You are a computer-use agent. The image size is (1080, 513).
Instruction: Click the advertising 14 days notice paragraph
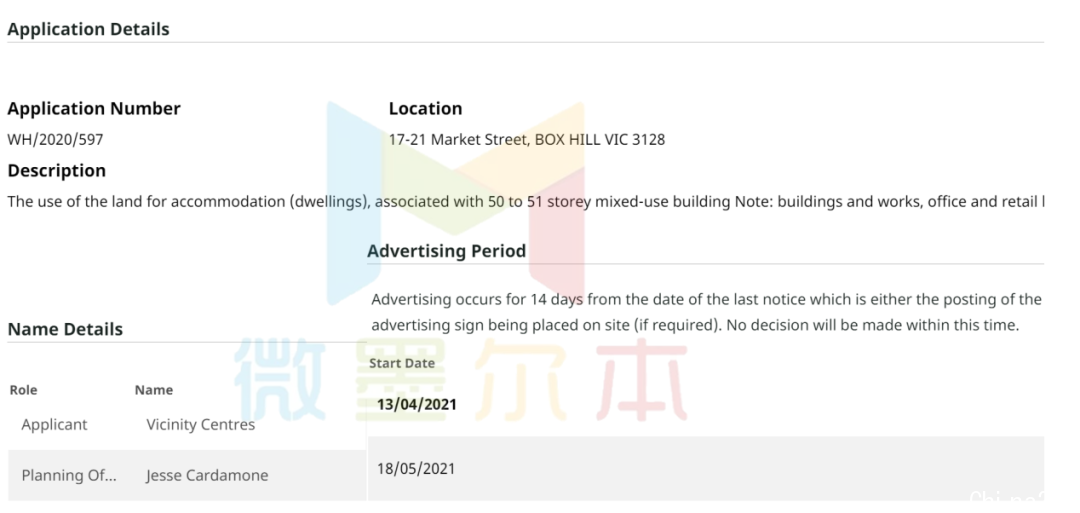[x=706, y=312]
